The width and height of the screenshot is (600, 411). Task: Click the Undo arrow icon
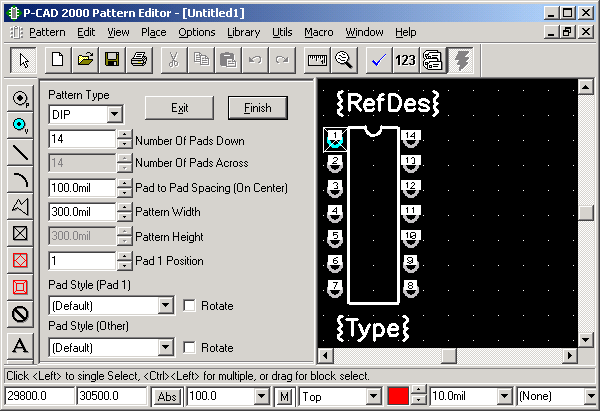click(x=255, y=60)
